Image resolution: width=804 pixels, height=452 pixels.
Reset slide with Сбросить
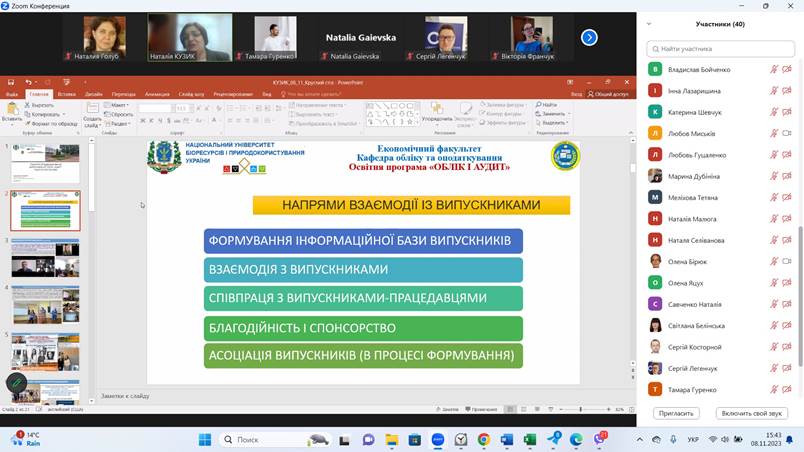coord(118,114)
